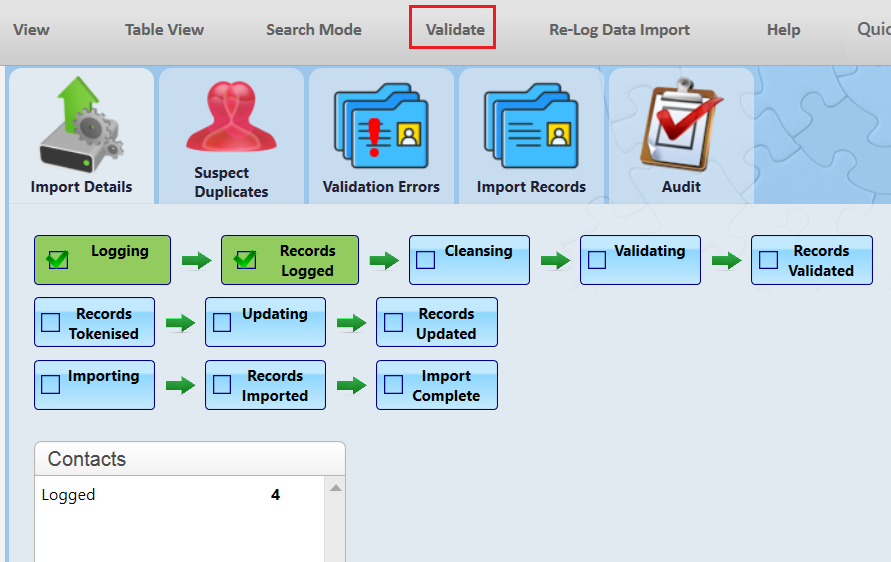Image resolution: width=891 pixels, height=562 pixels.
Task: Open the Suspect Duplicates red figures icon
Action: 231,116
